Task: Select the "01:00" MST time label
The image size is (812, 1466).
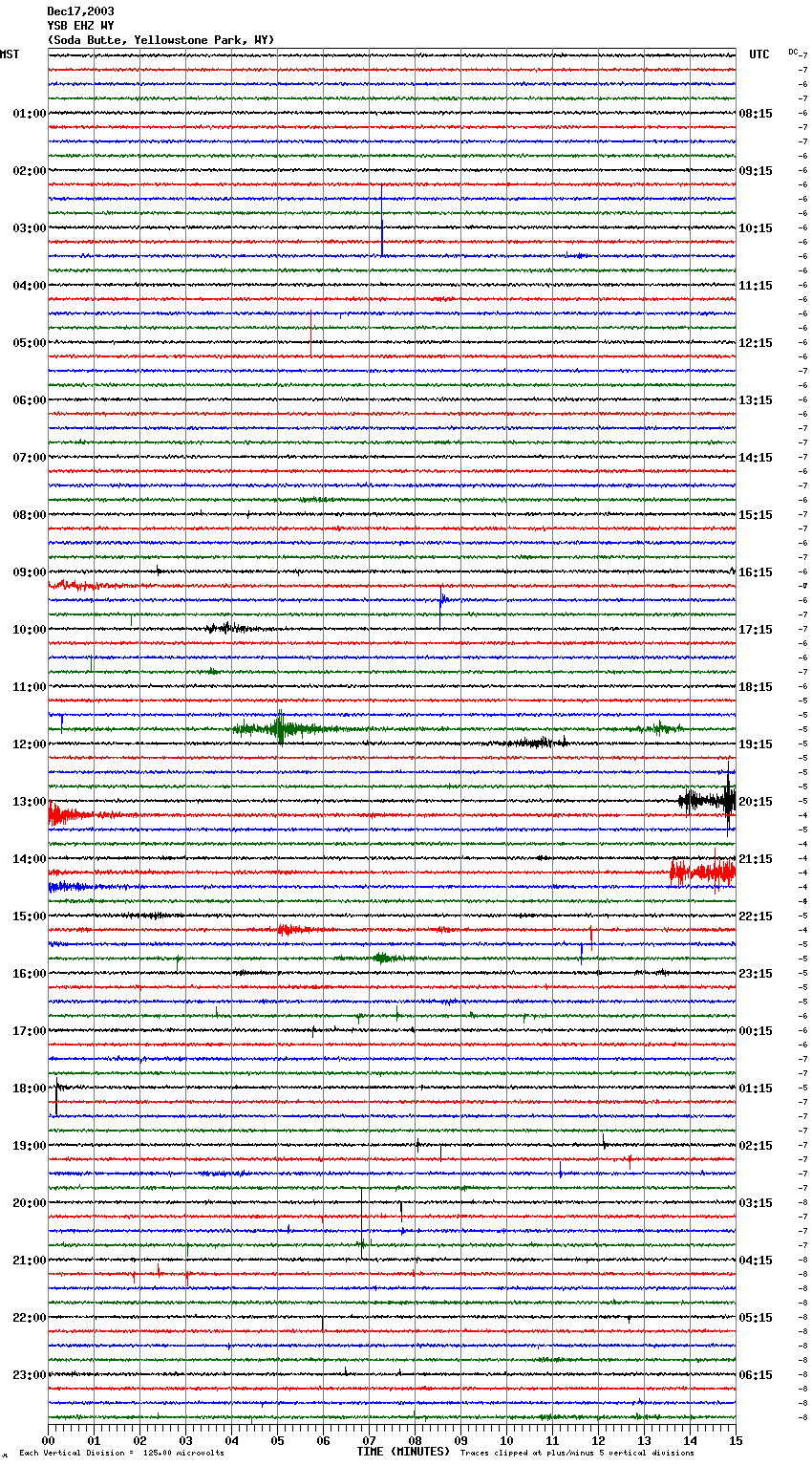Action: click(30, 114)
